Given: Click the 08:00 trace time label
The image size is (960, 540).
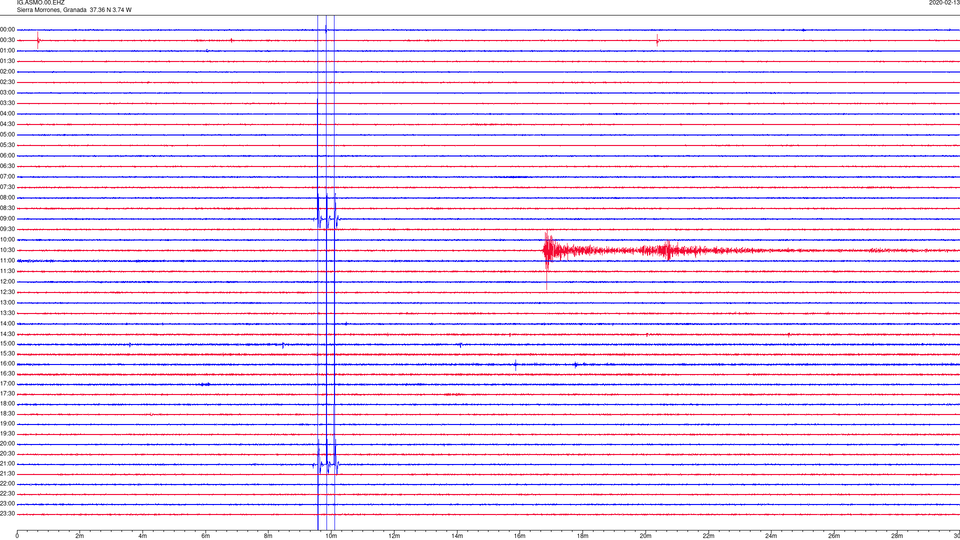Looking at the screenshot, I should [x=8, y=198].
